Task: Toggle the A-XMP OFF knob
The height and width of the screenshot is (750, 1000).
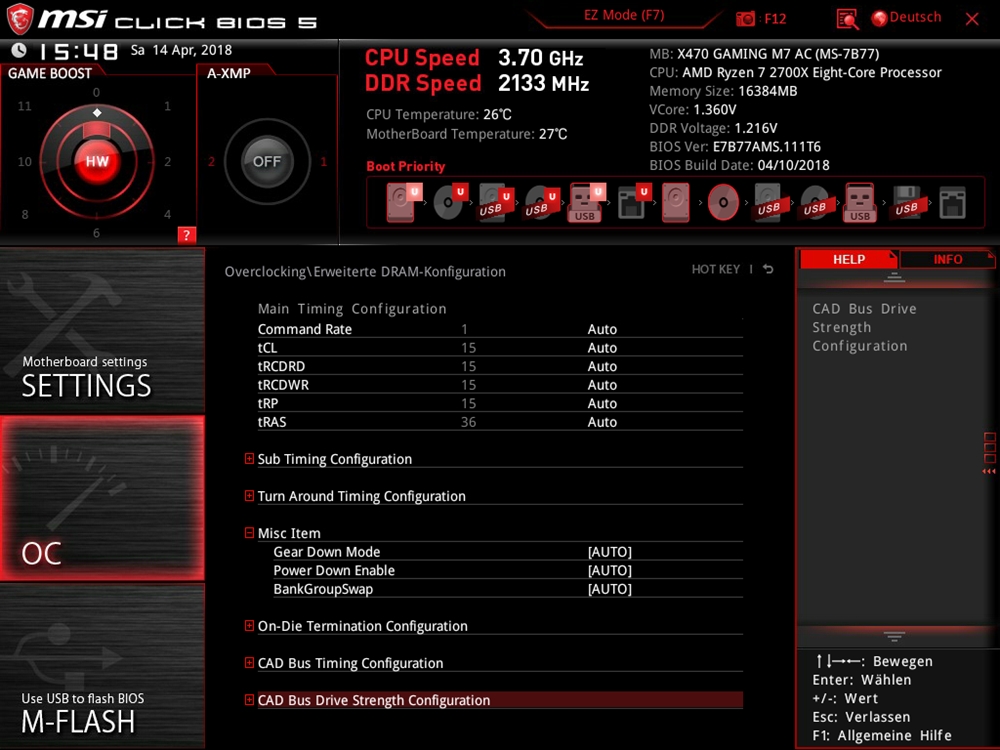Action: coord(267,161)
